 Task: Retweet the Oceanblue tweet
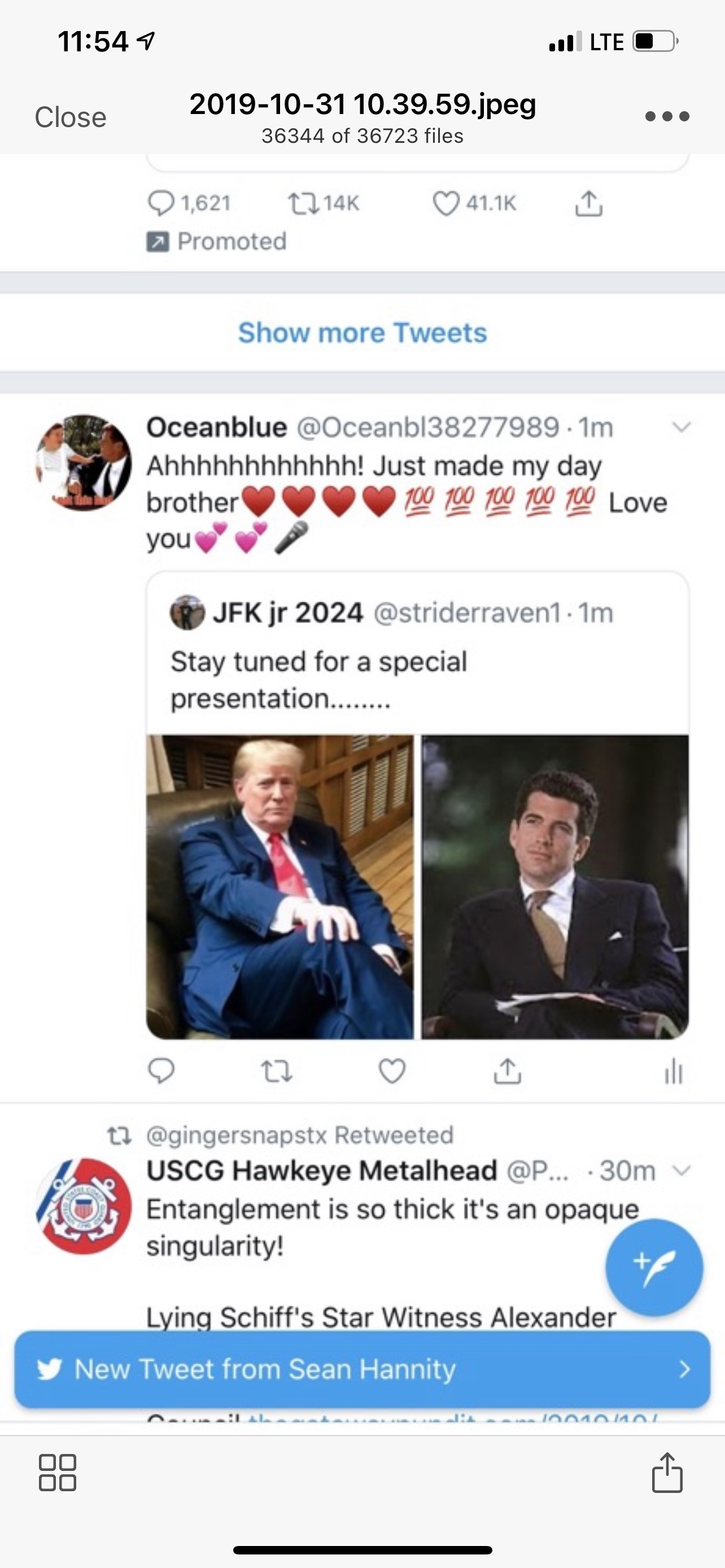tap(276, 1071)
